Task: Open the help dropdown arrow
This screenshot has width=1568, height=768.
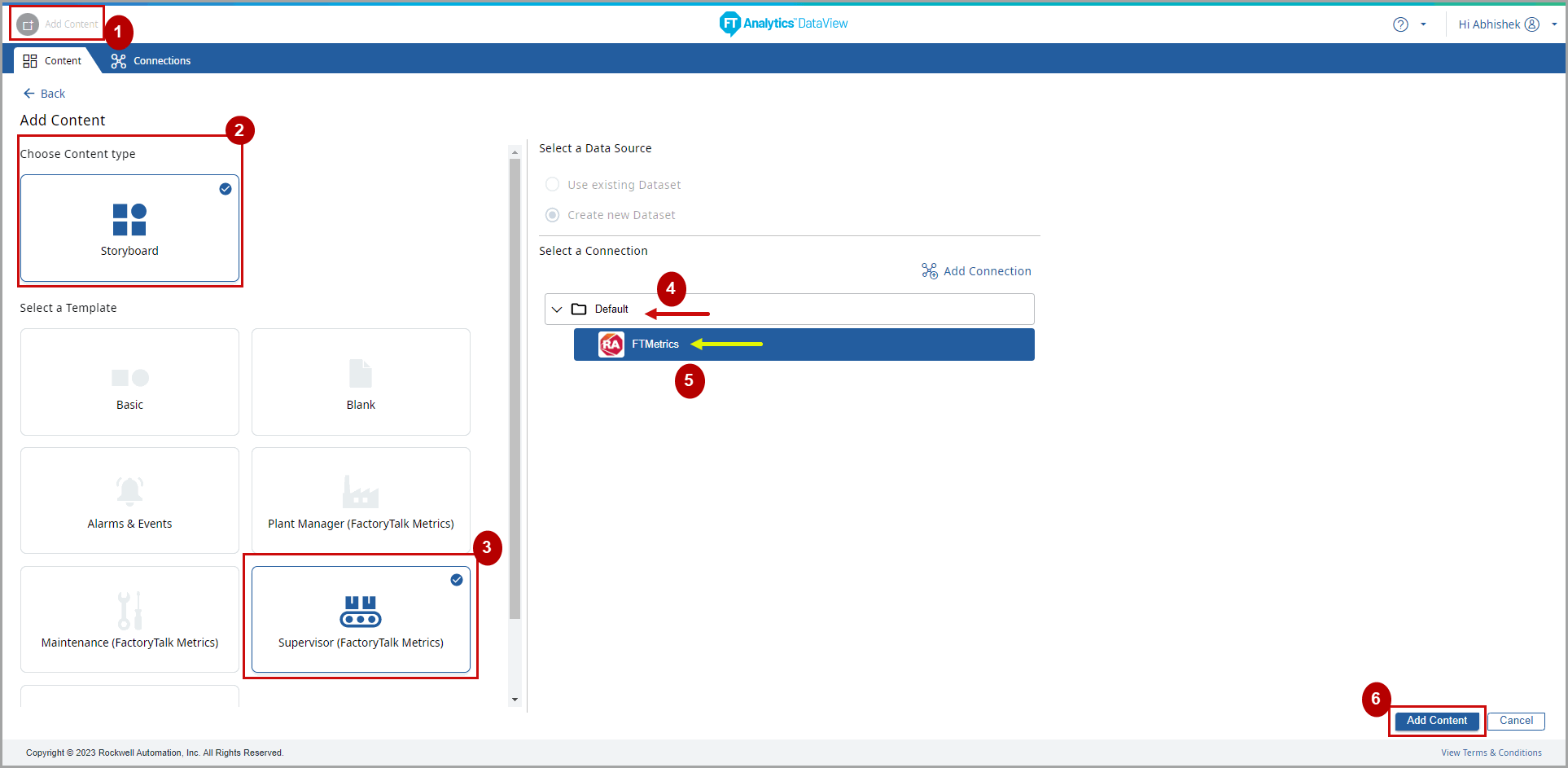Action: (1423, 24)
